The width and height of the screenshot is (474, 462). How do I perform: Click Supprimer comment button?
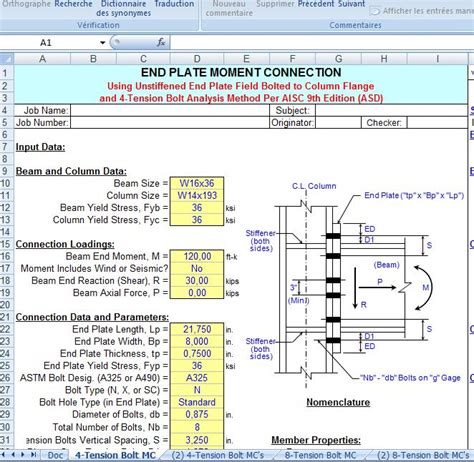coord(275,4)
